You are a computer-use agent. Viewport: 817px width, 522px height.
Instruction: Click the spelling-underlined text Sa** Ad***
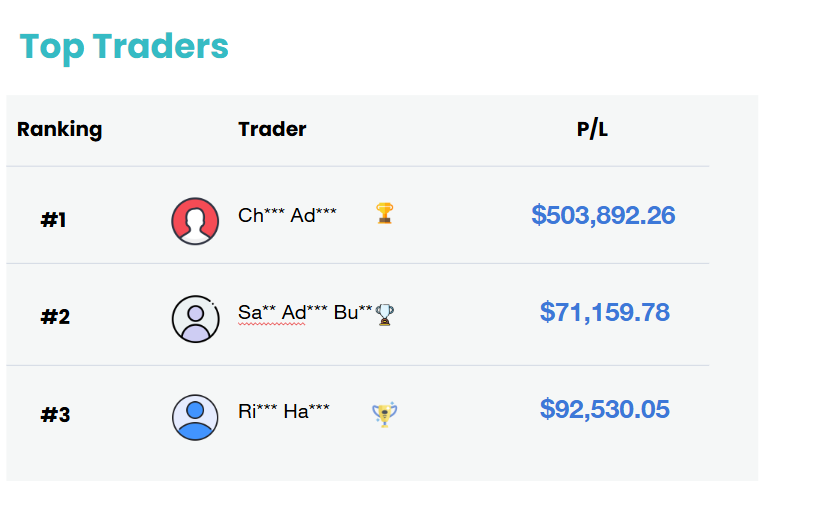pyautogui.click(x=272, y=313)
